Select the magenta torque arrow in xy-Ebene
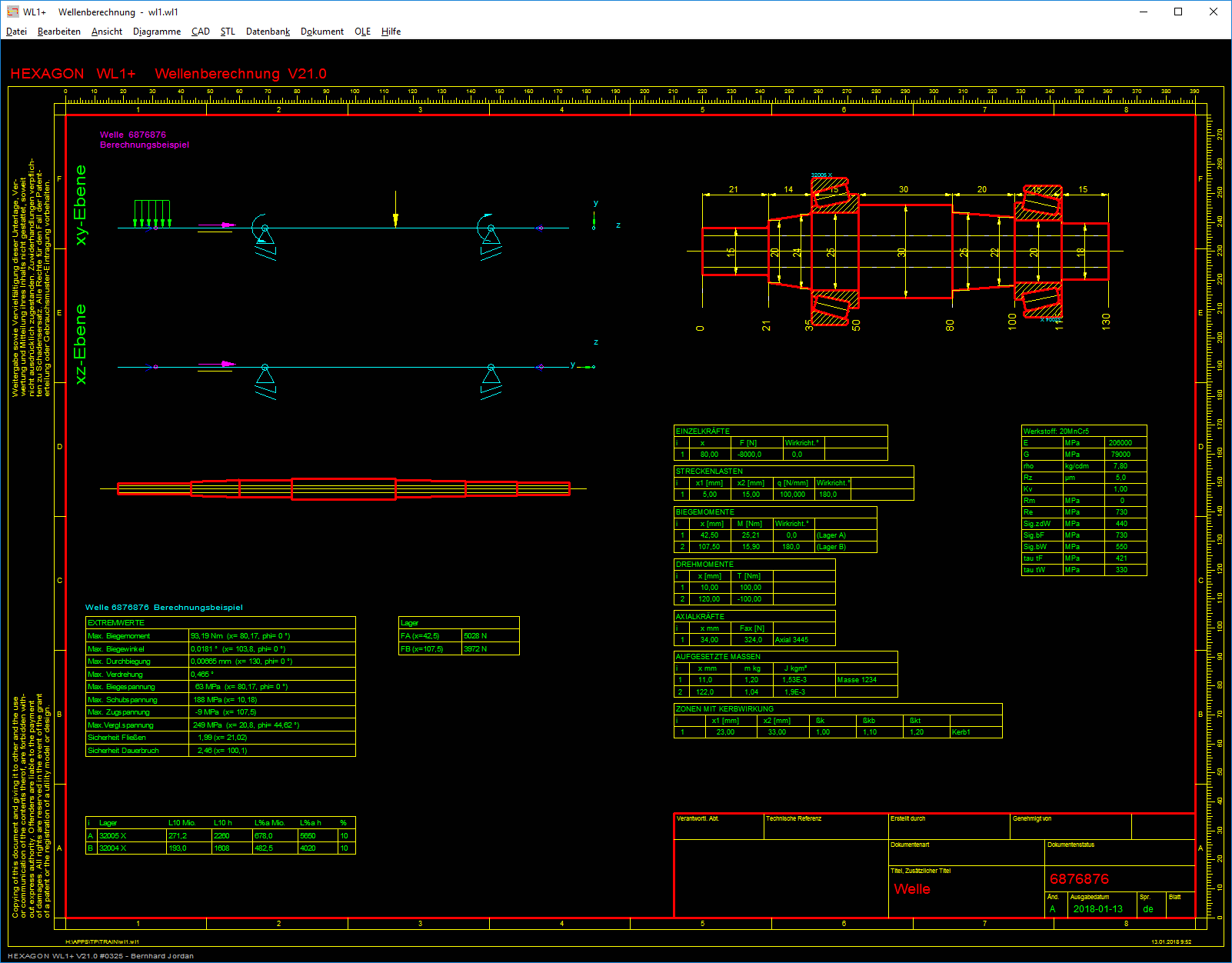Viewport: 1232px width, 963px height. (x=217, y=225)
